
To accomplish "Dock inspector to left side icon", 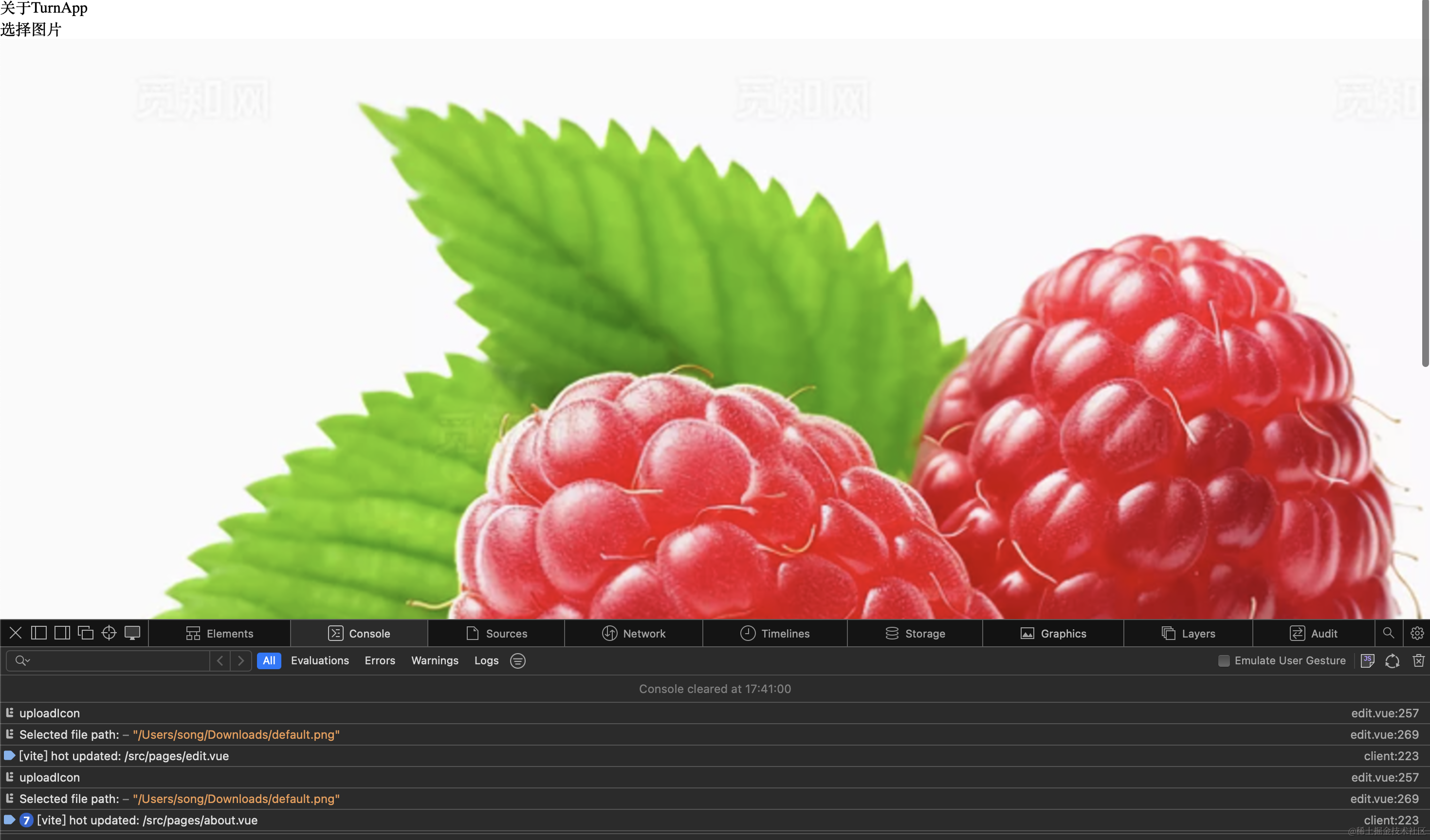I will (38, 633).
